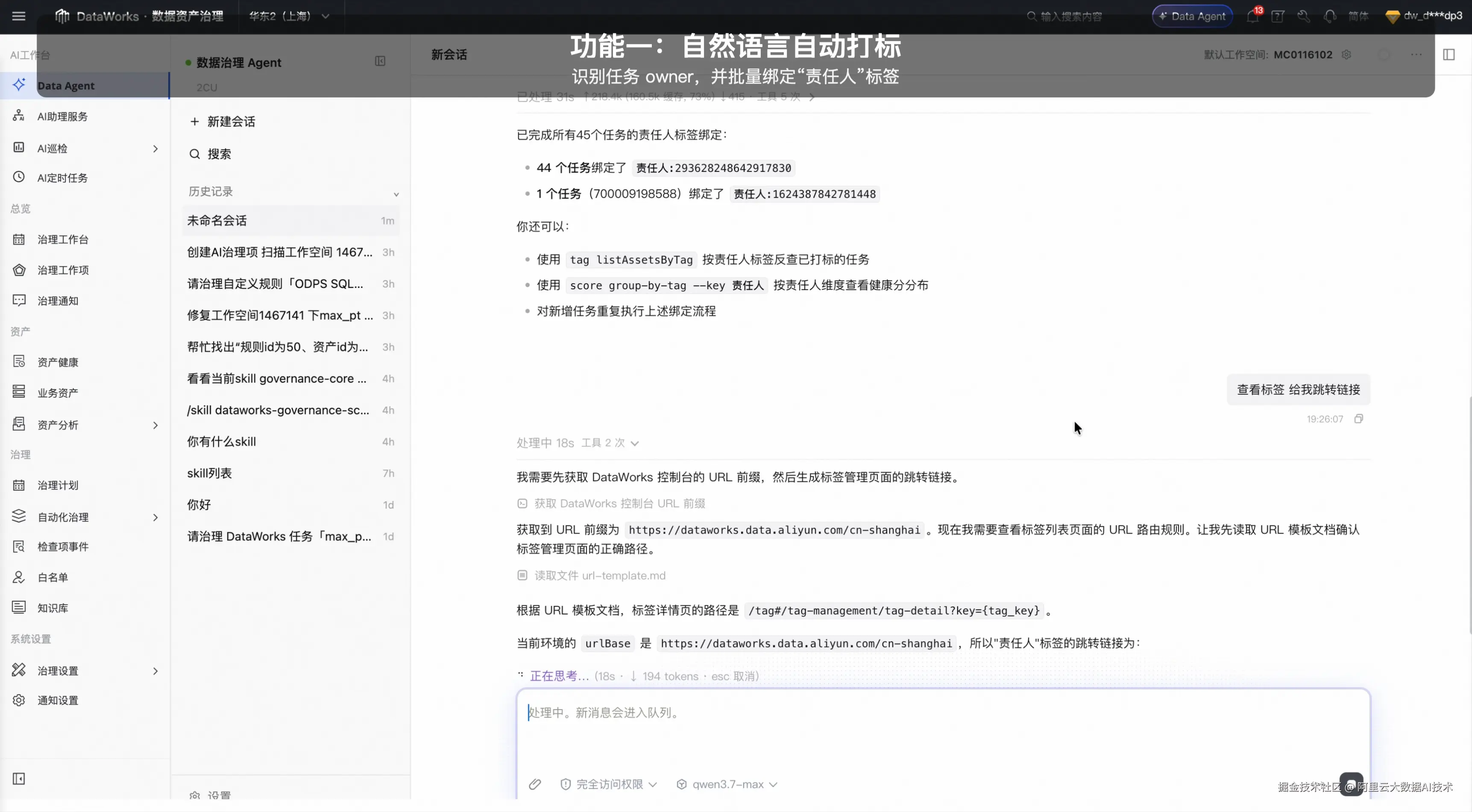Open the qwen3.7-max model dropdown
The width and height of the screenshot is (1472, 812).
tap(727, 784)
